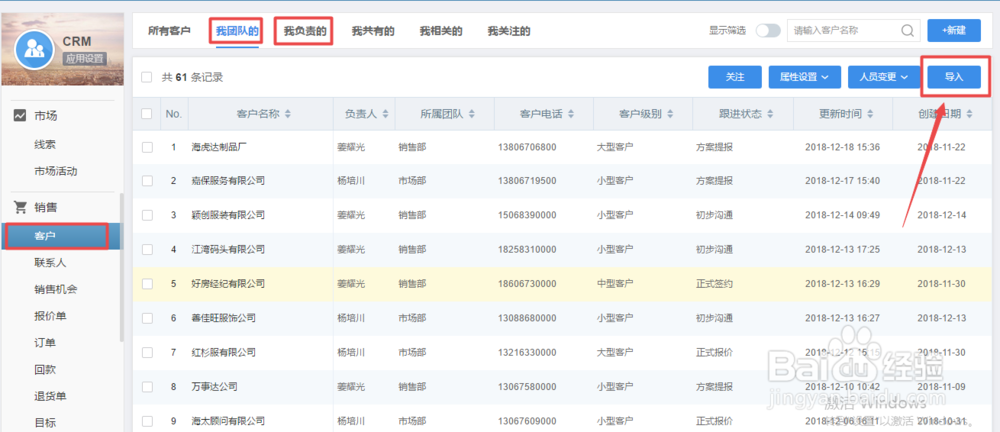Image resolution: width=1000 pixels, height=432 pixels.
Task: Open 应用设置 under CRM
Action: pyautogui.click(x=84, y=58)
